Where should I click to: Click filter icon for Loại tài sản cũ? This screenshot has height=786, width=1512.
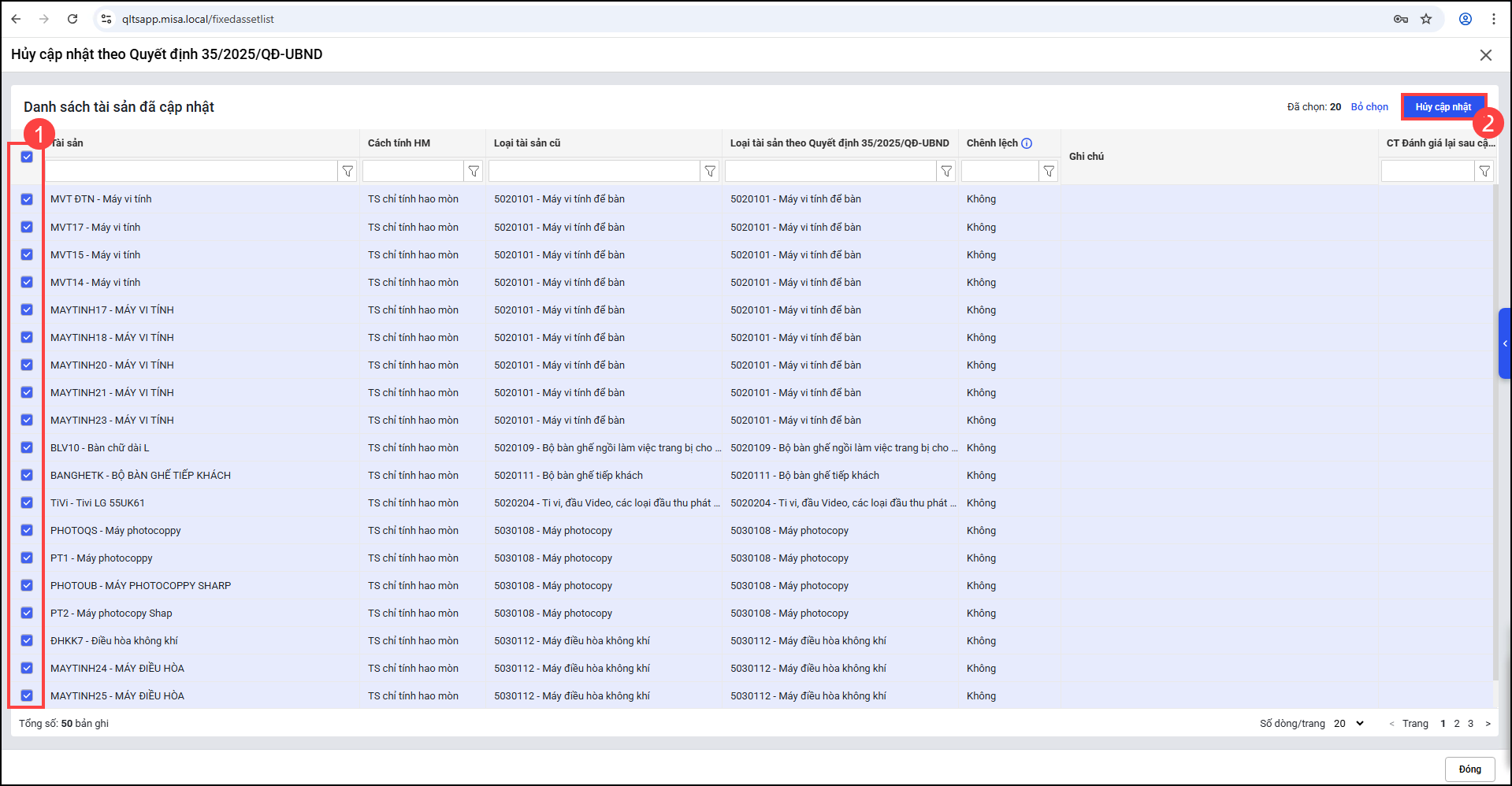pos(710,171)
